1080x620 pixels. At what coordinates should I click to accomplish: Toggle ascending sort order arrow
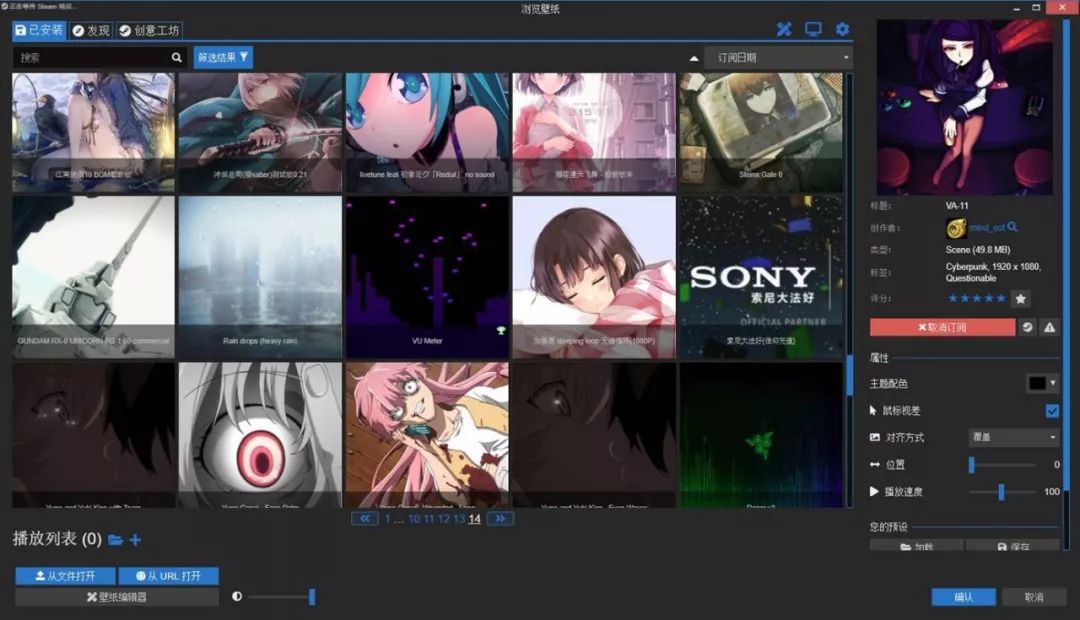694,58
